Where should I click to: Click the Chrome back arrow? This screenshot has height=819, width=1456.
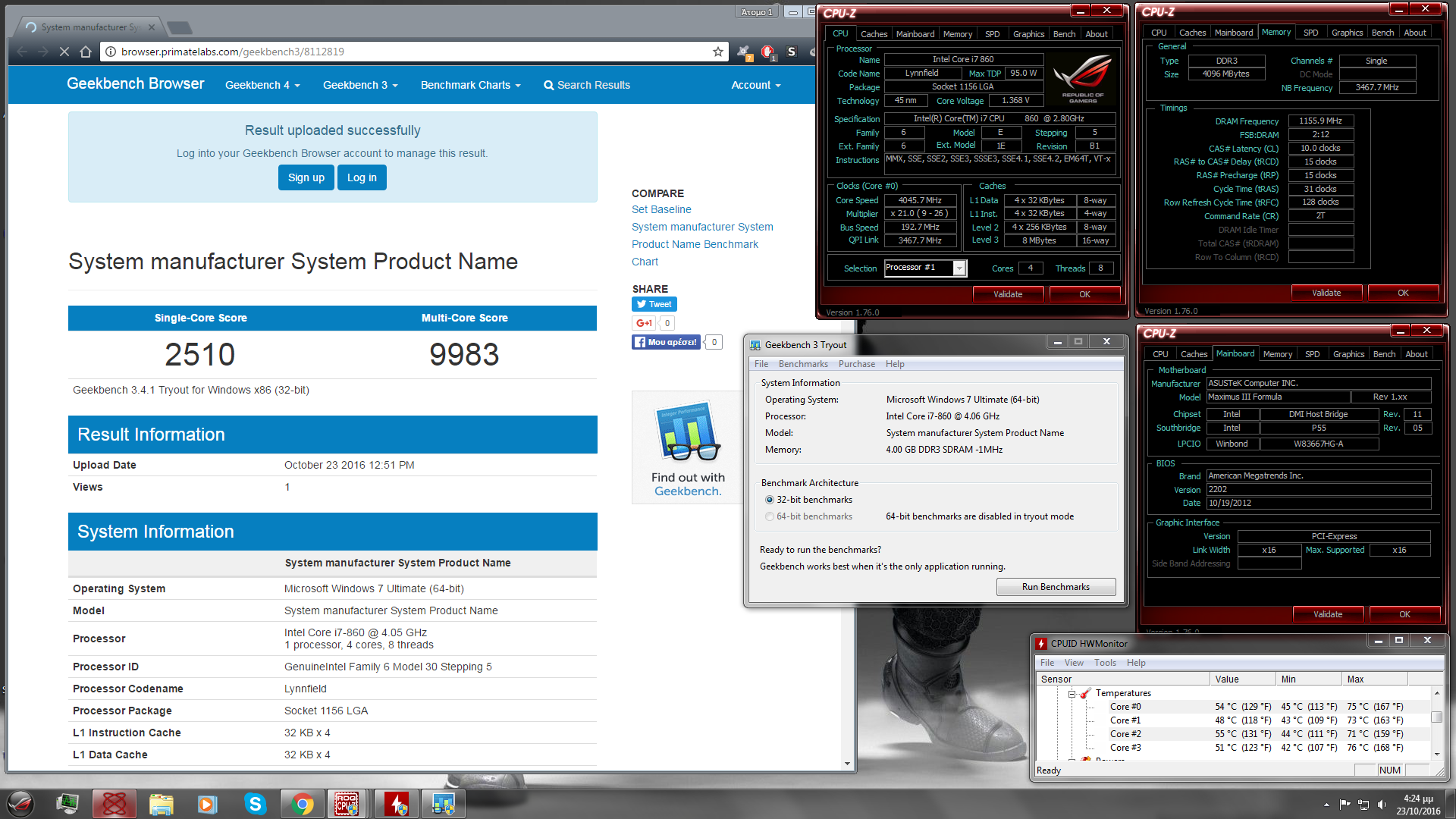22,52
